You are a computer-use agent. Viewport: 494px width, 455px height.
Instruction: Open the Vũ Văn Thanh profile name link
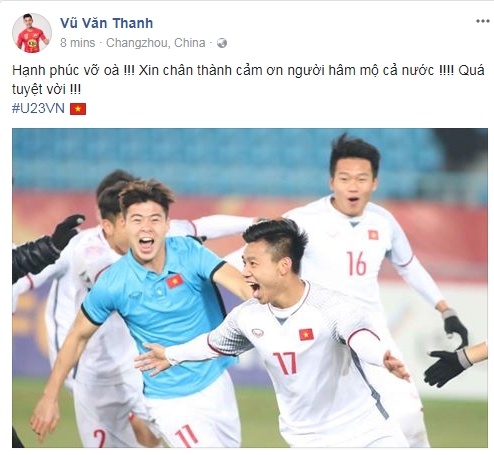(x=107, y=23)
